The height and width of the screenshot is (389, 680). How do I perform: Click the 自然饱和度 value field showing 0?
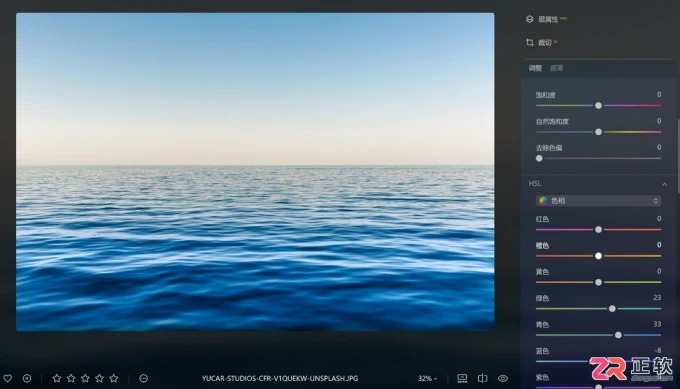click(x=659, y=121)
